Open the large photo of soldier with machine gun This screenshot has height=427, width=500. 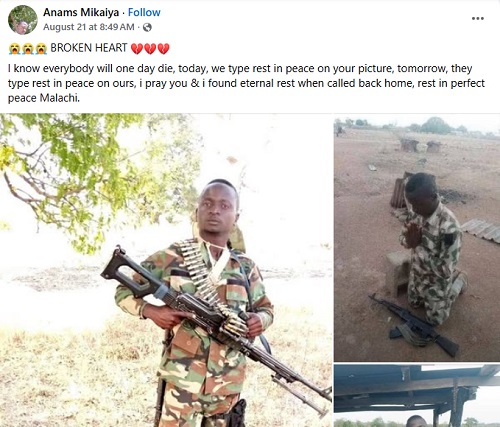coord(166,270)
